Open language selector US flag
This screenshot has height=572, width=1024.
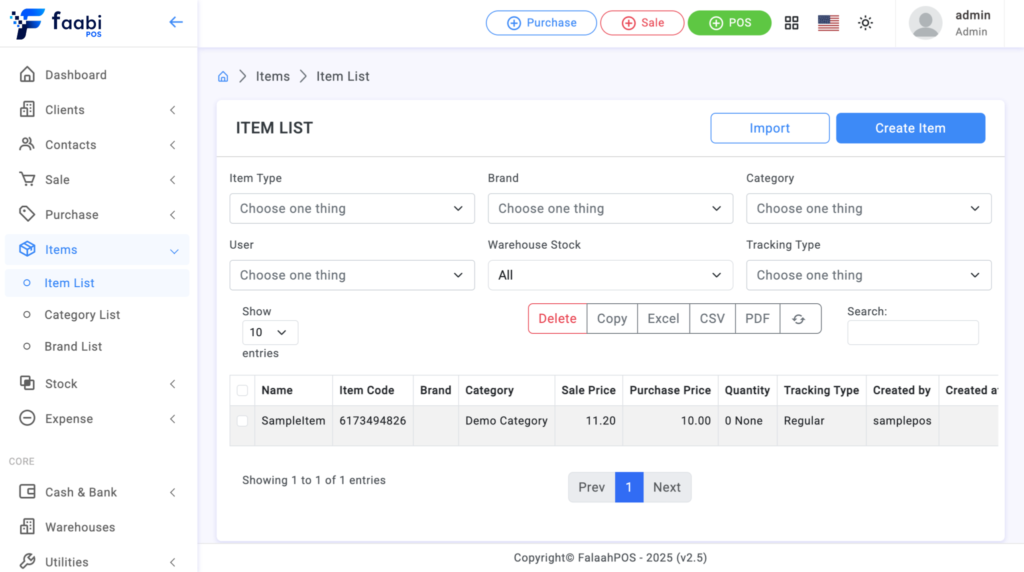(x=828, y=23)
